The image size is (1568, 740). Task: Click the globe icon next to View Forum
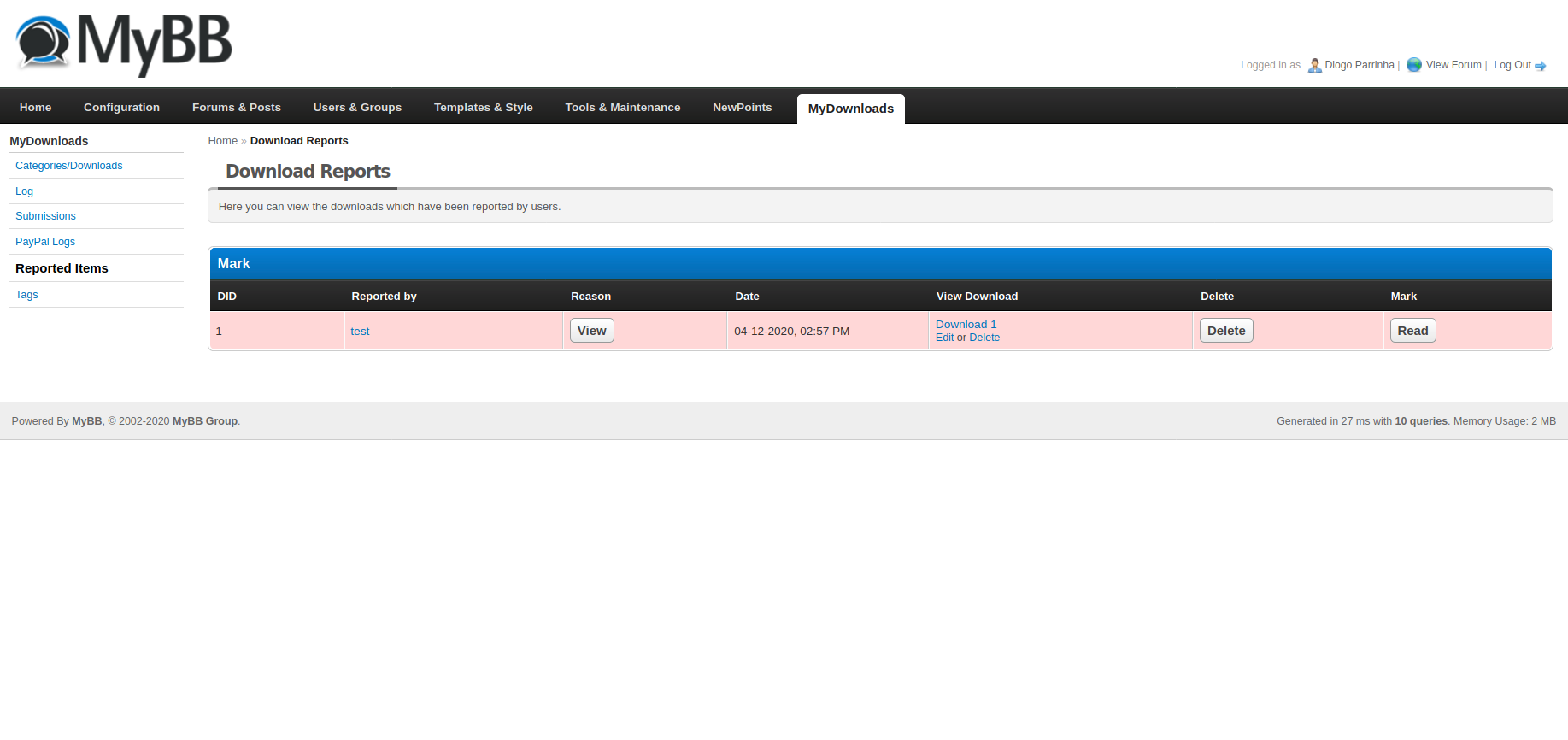point(1414,65)
